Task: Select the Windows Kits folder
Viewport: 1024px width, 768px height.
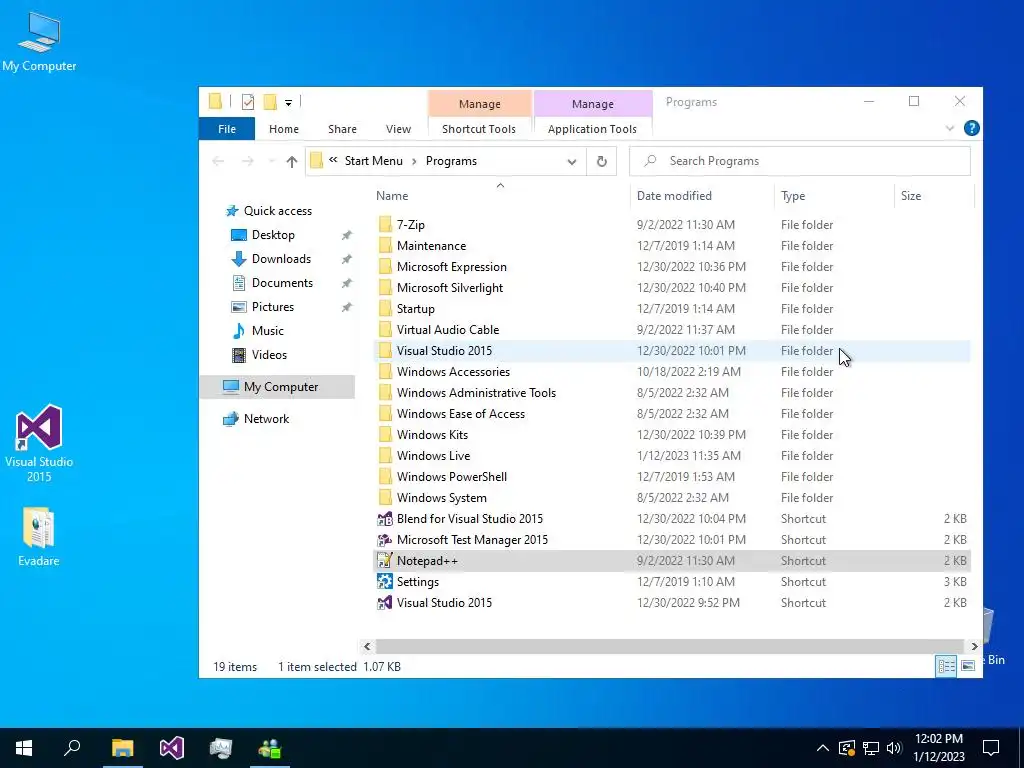Action: coord(671,435)
